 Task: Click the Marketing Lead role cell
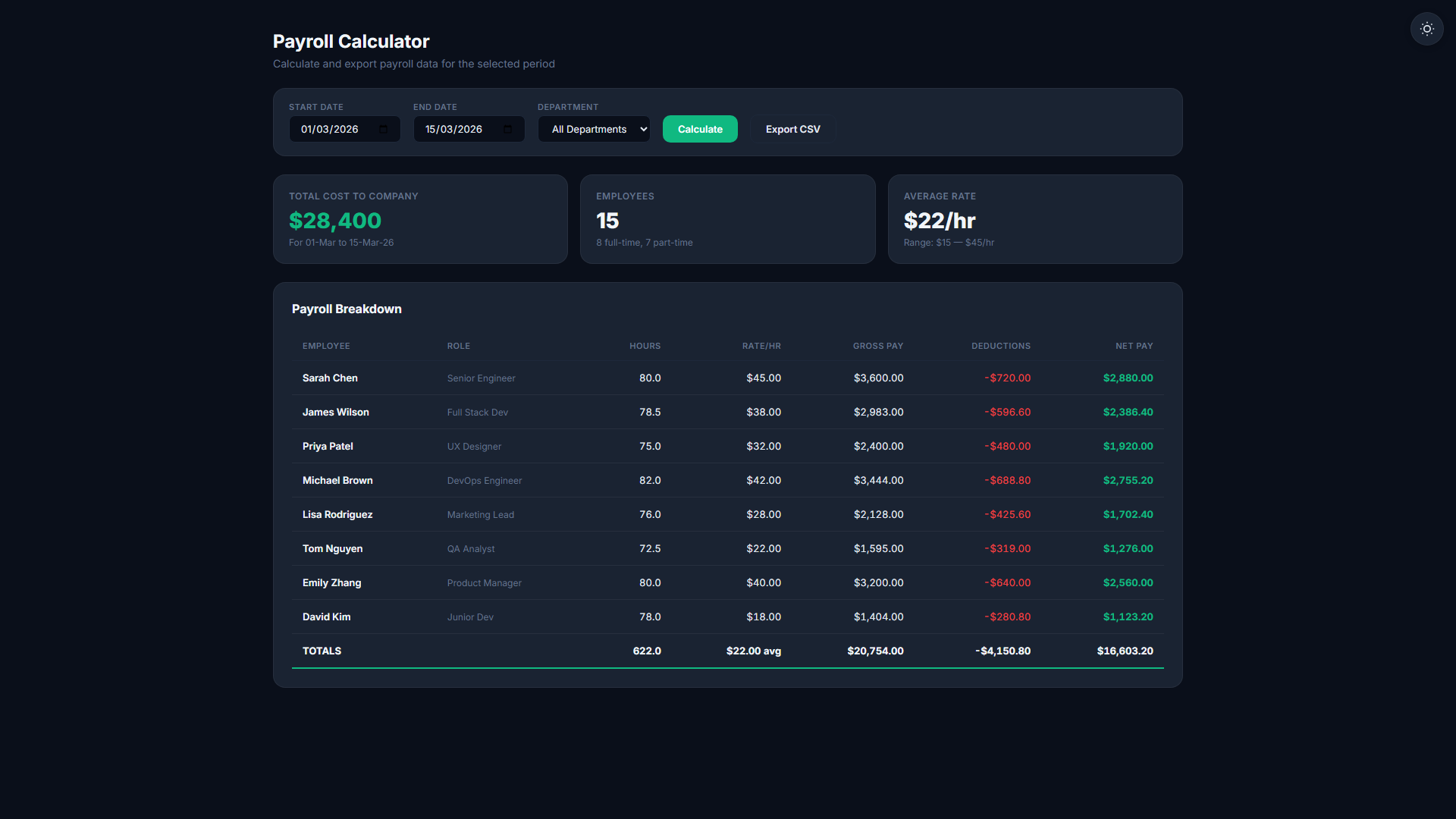(x=480, y=514)
